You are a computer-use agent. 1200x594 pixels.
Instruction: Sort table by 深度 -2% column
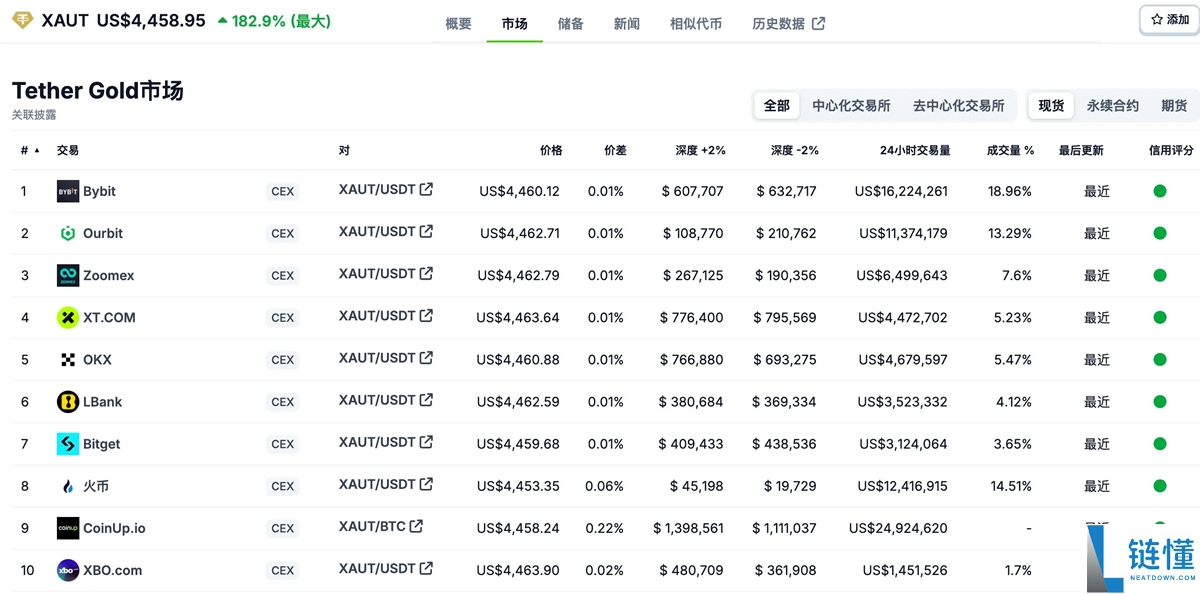pos(794,150)
